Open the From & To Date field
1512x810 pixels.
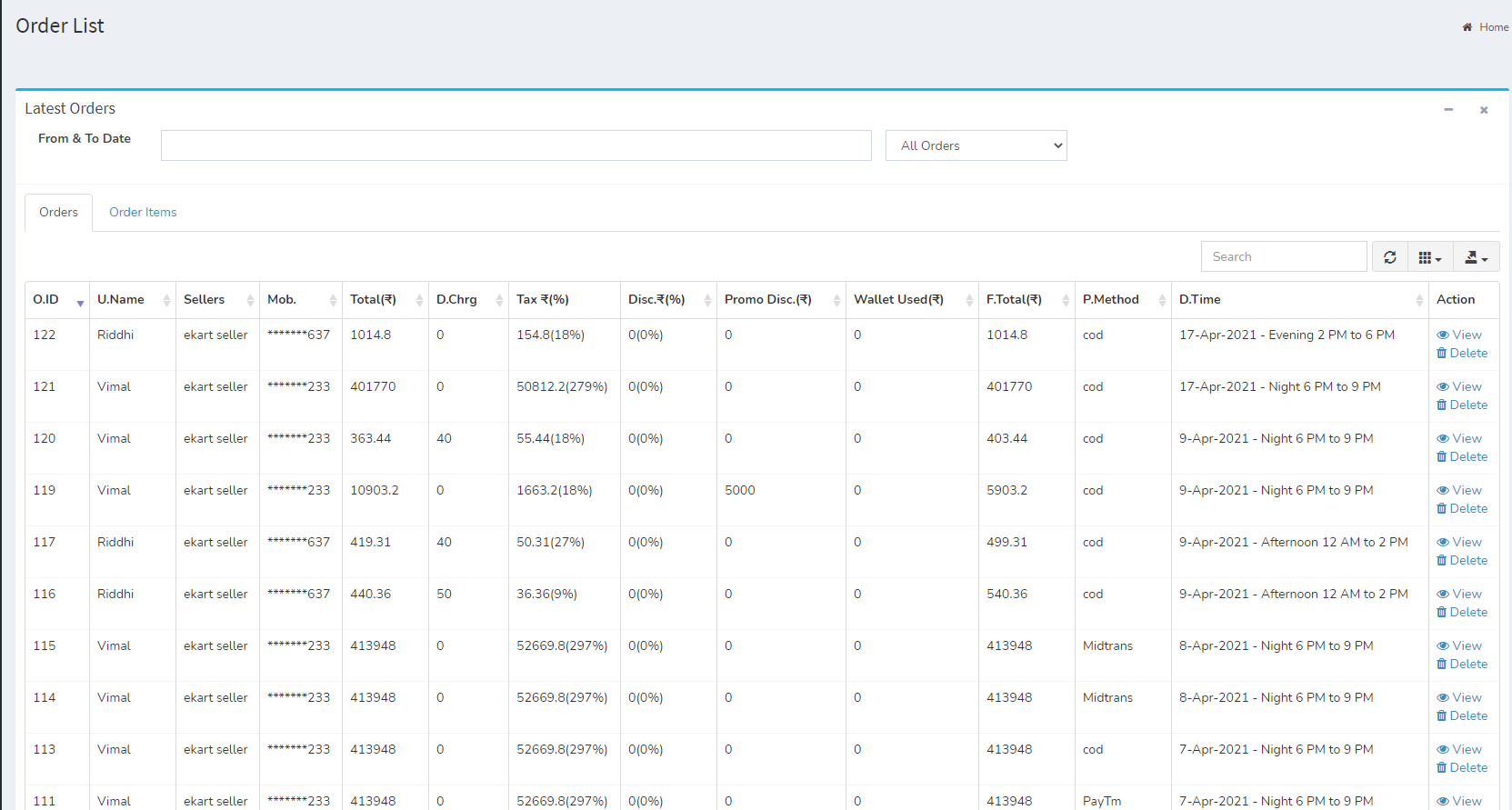516,145
